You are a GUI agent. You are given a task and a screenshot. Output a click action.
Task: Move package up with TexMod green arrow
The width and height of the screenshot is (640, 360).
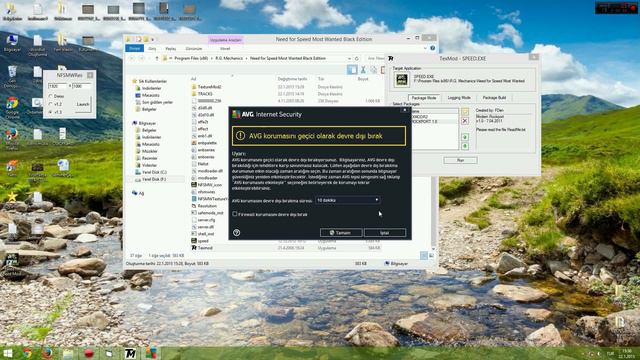pos(464,137)
